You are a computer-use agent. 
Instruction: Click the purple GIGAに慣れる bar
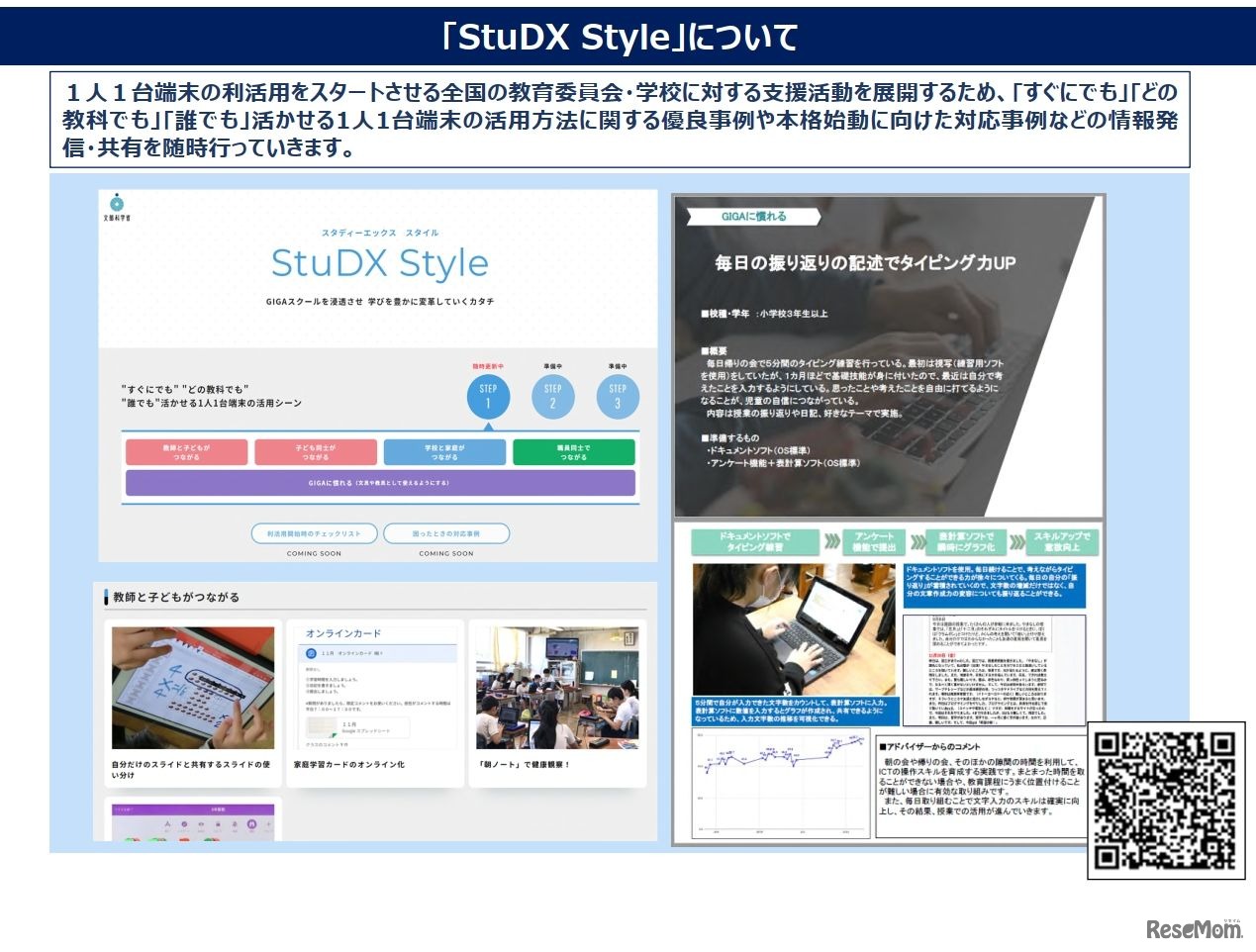click(x=380, y=483)
